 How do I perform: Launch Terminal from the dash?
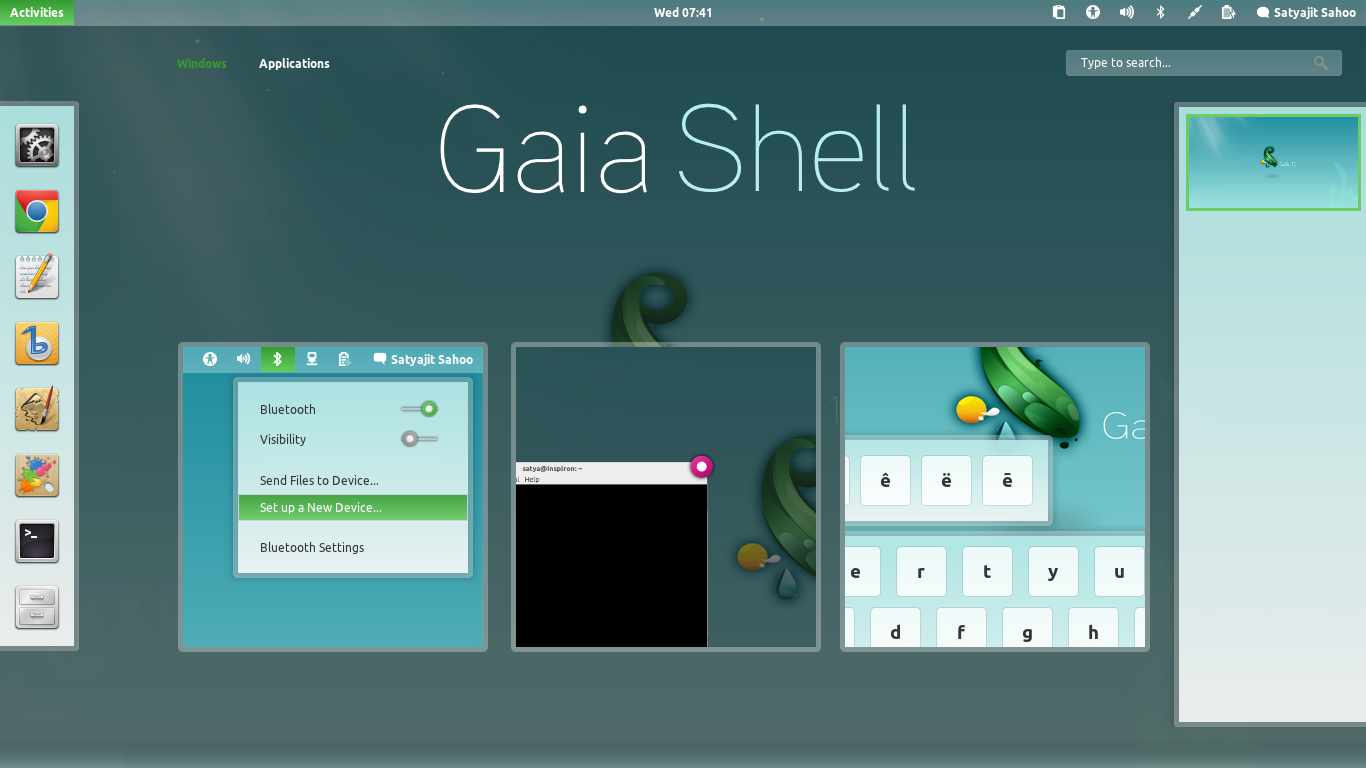[37, 541]
